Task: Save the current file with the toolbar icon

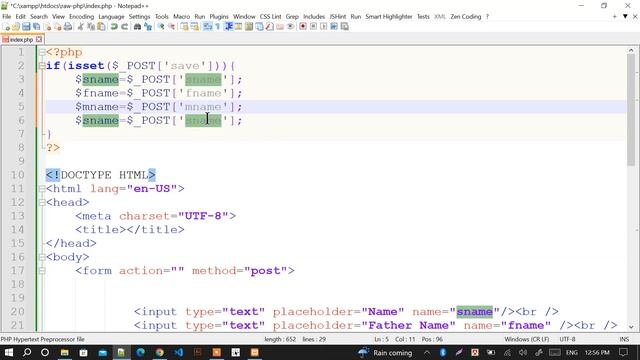Action: (26, 27)
